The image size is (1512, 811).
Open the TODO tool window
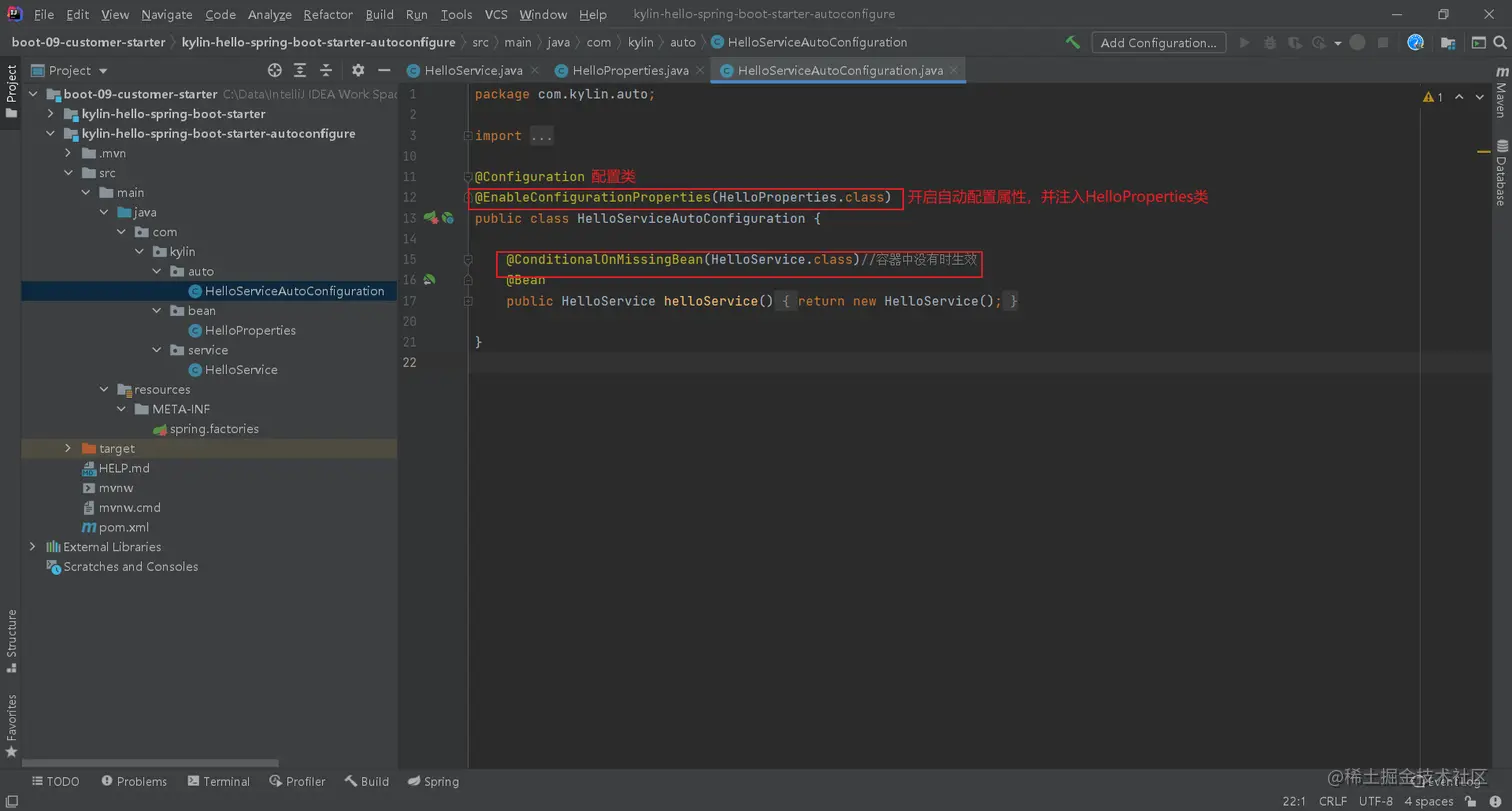click(x=55, y=781)
